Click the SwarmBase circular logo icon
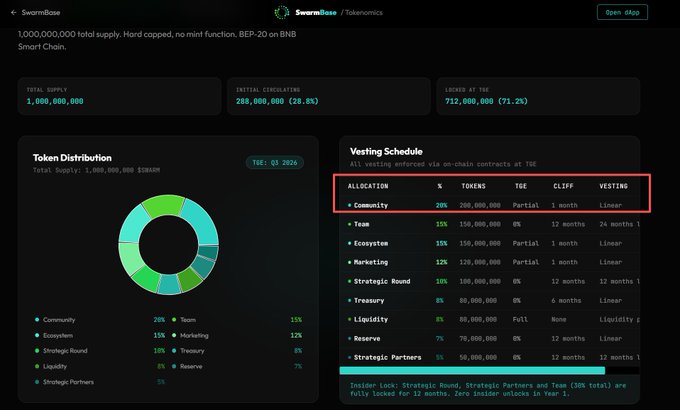The height and width of the screenshot is (410, 680). (282, 13)
